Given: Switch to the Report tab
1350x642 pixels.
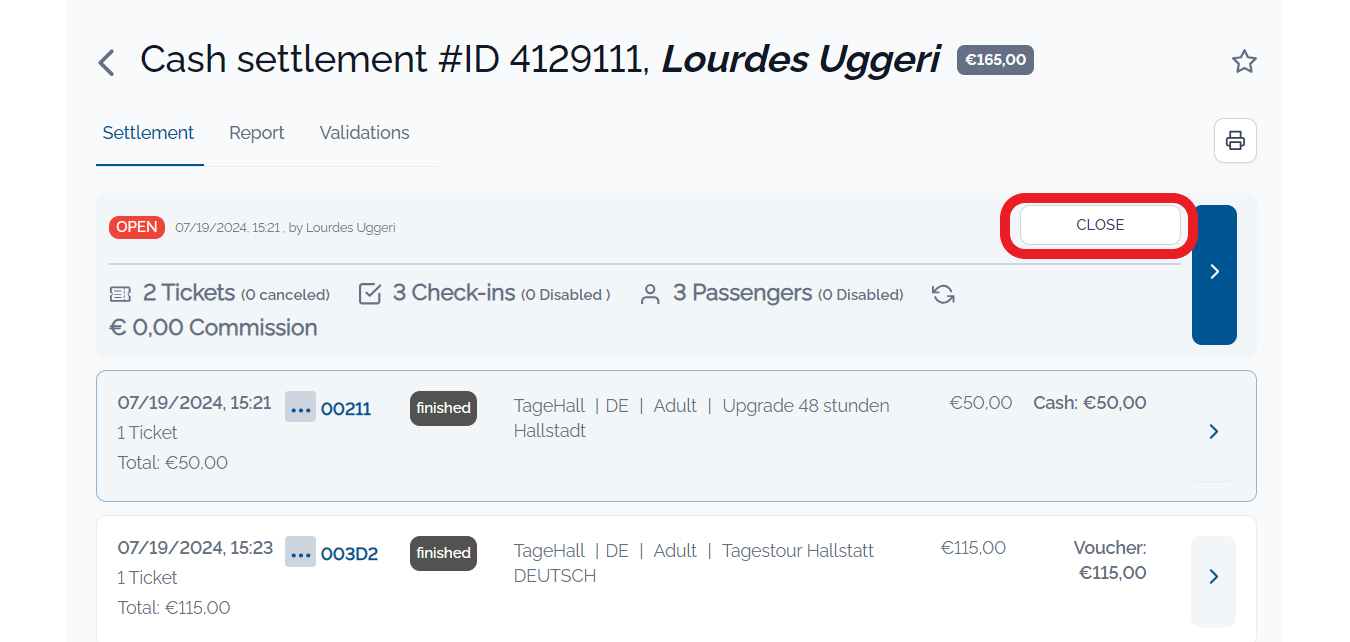Looking at the screenshot, I should pos(257,133).
